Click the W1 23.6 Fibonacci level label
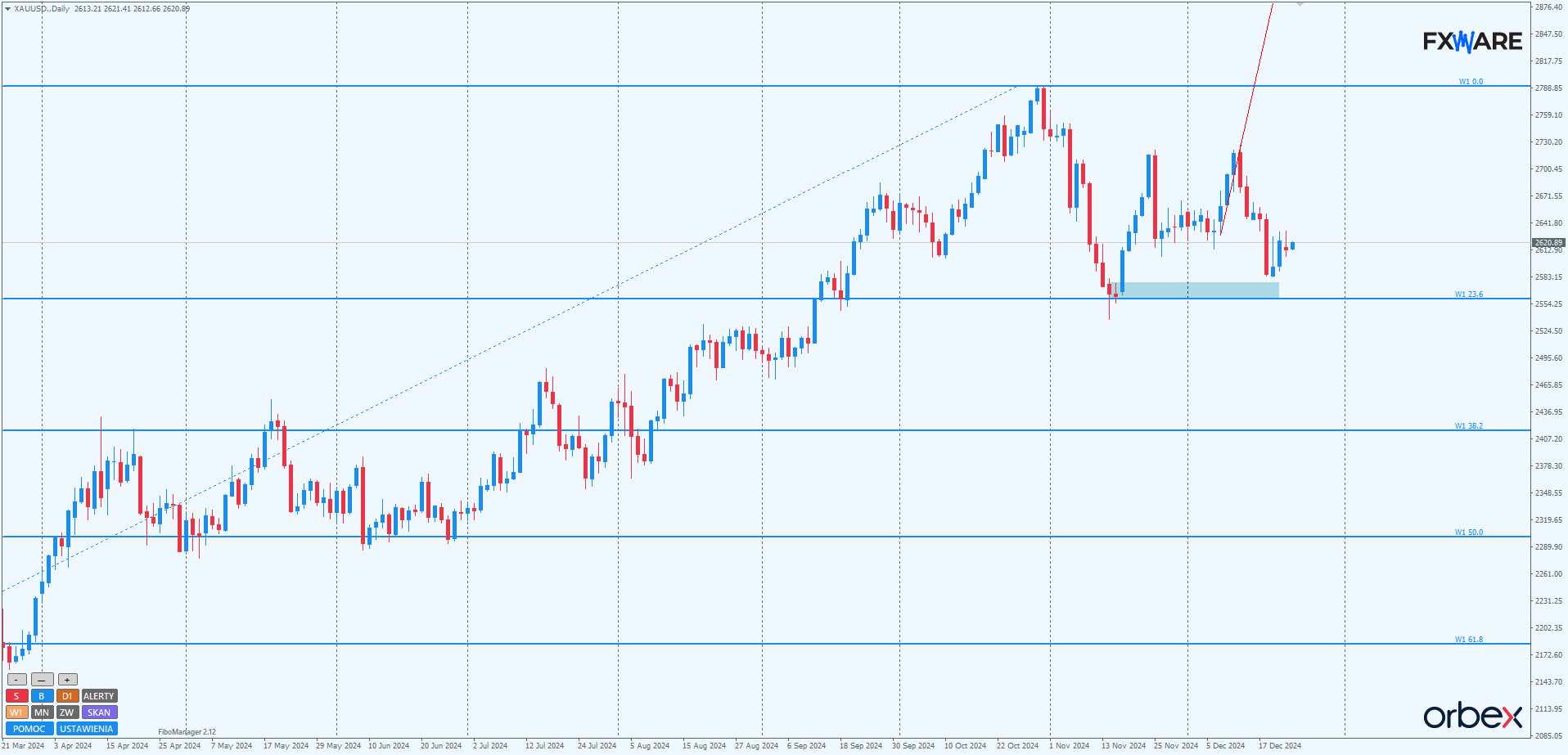Screen dimensions: 1568x755 coord(1468,294)
